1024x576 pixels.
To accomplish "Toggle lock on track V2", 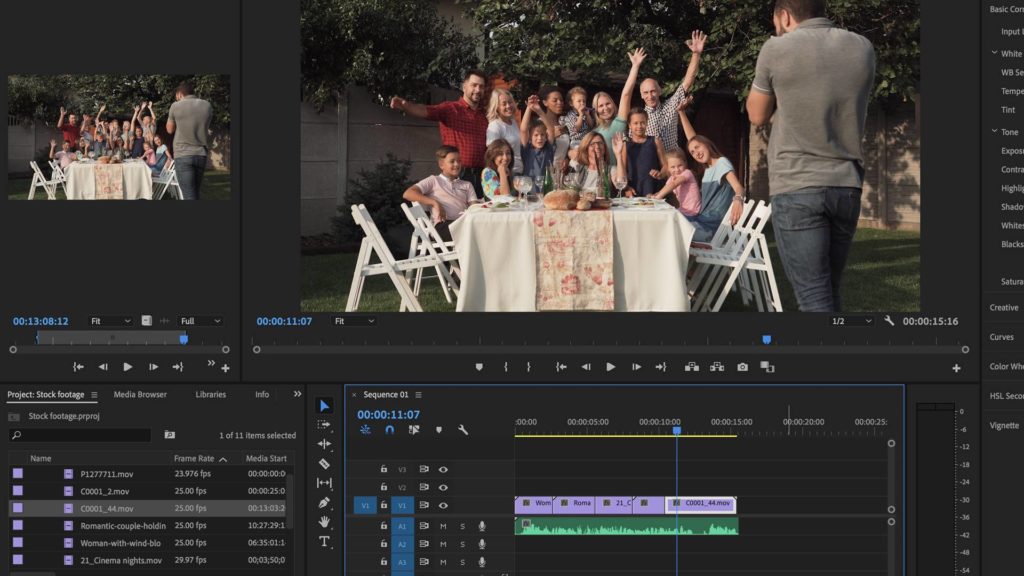I will (x=383, y=487).
